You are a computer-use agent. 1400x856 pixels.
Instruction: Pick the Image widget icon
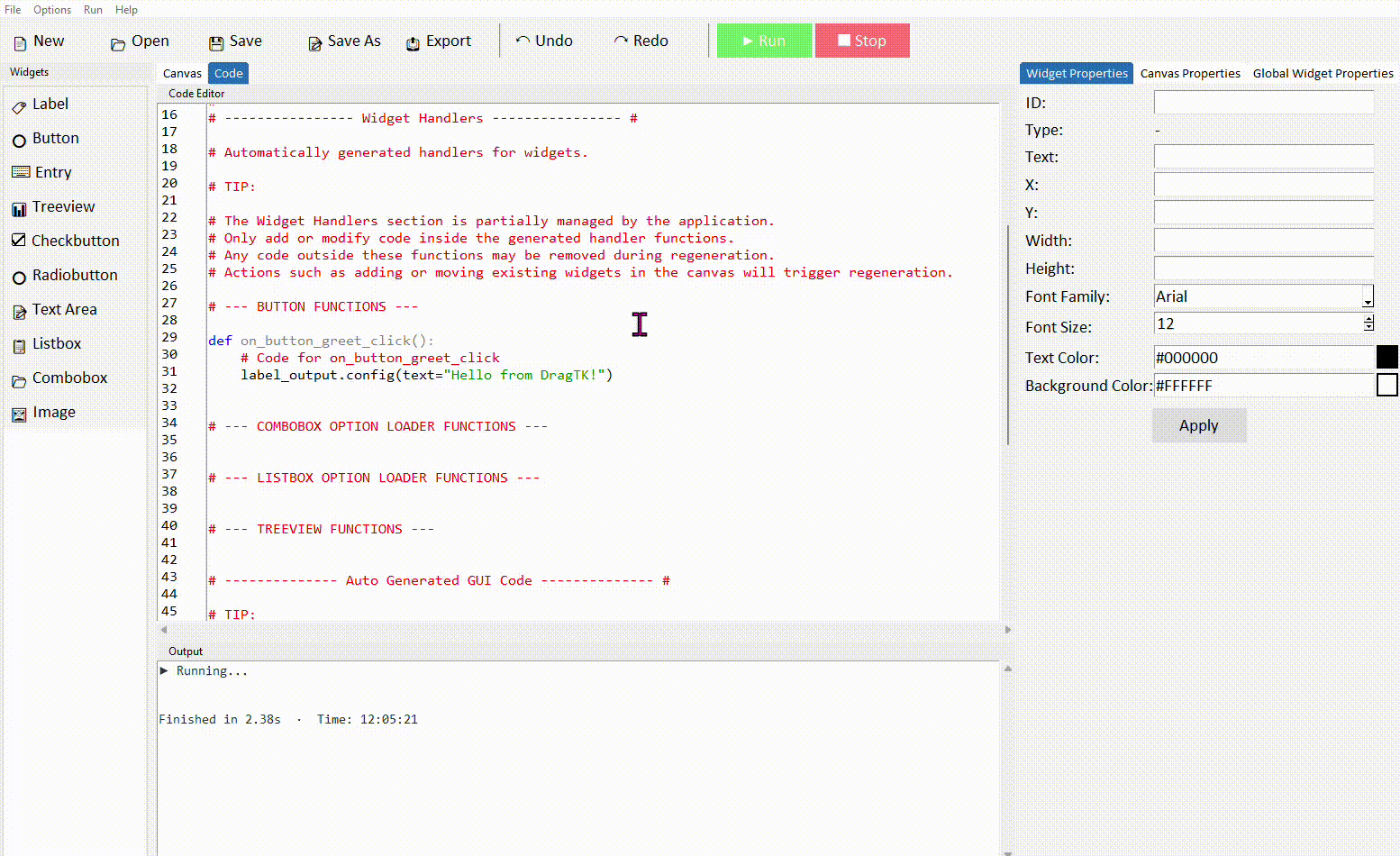click(x=19, y=414)
